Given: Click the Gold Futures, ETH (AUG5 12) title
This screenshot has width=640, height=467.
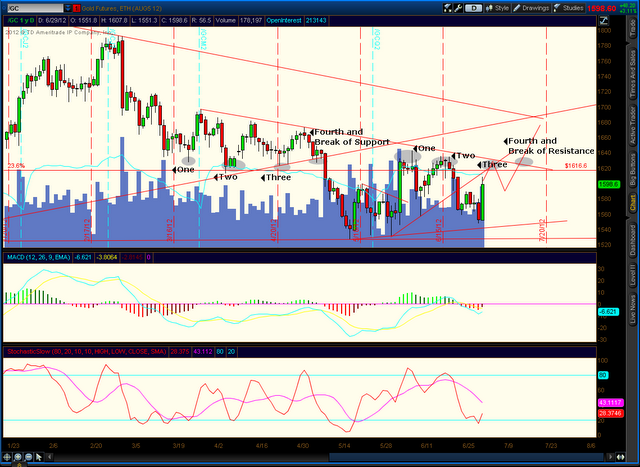Looking at the screenshot, I should (122, 8).
